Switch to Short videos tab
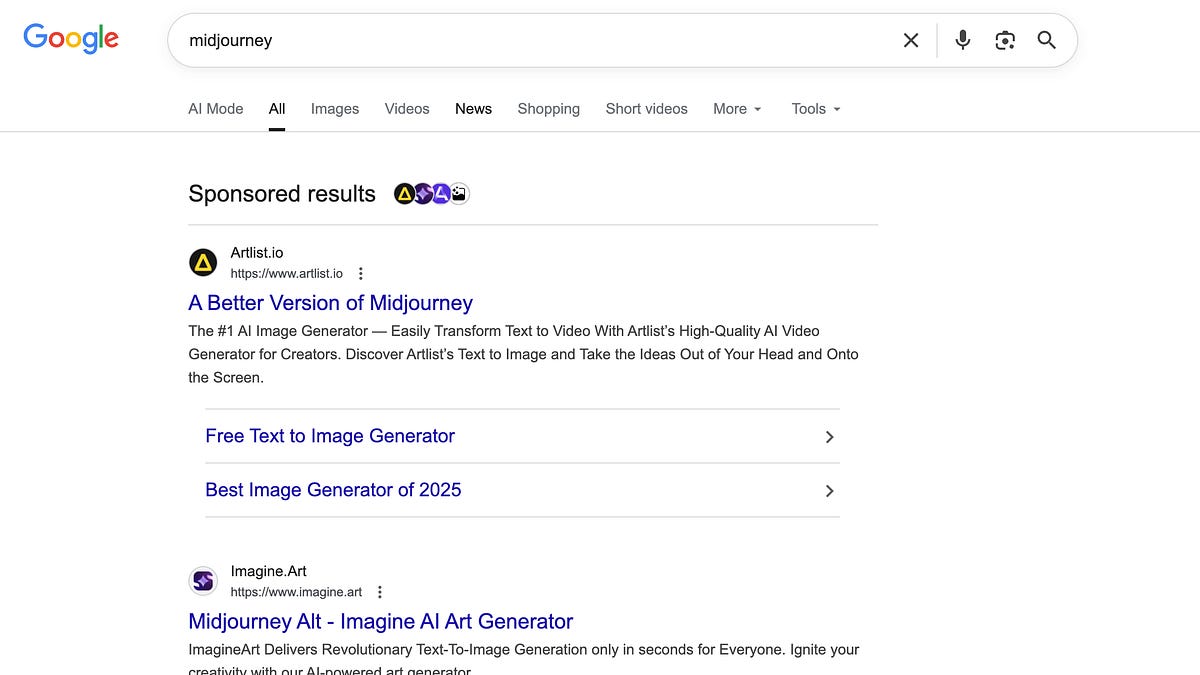 (647, 109)
